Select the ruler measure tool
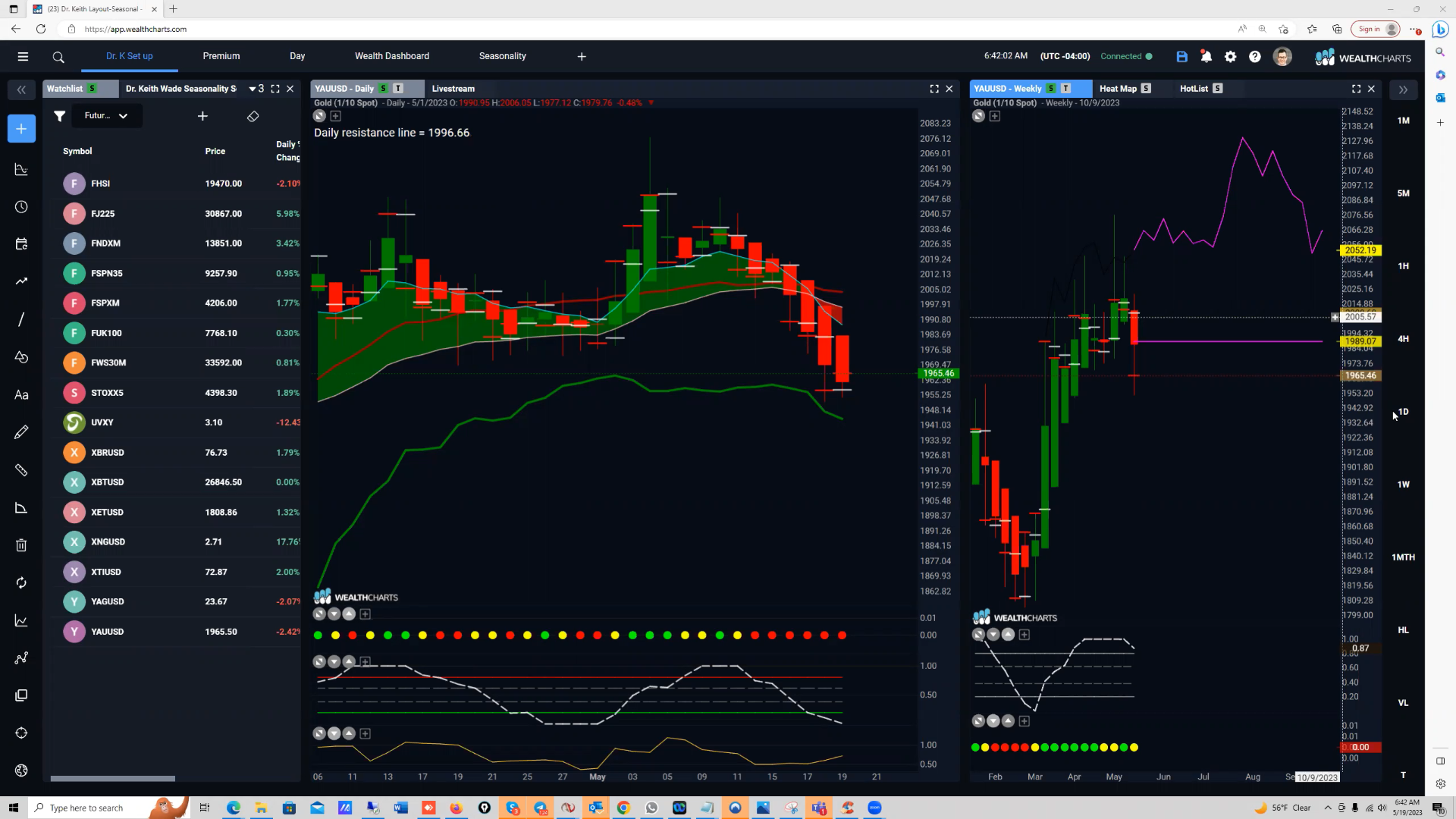1456x819 pixels. (21, 470)
